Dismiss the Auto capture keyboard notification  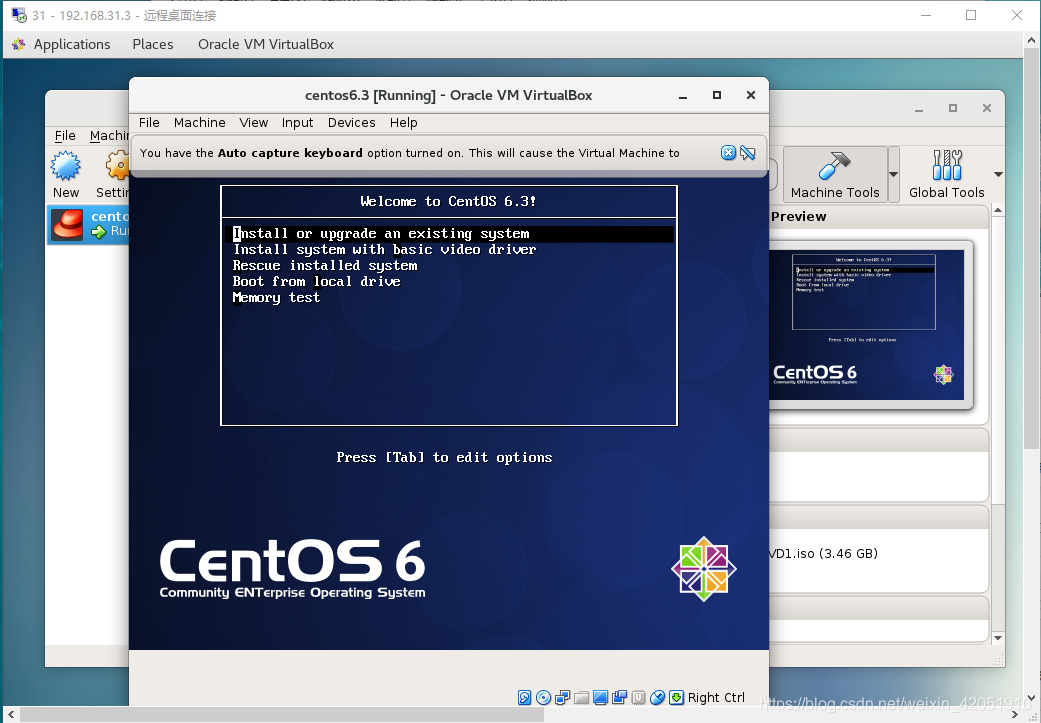(x=728, y=153)
